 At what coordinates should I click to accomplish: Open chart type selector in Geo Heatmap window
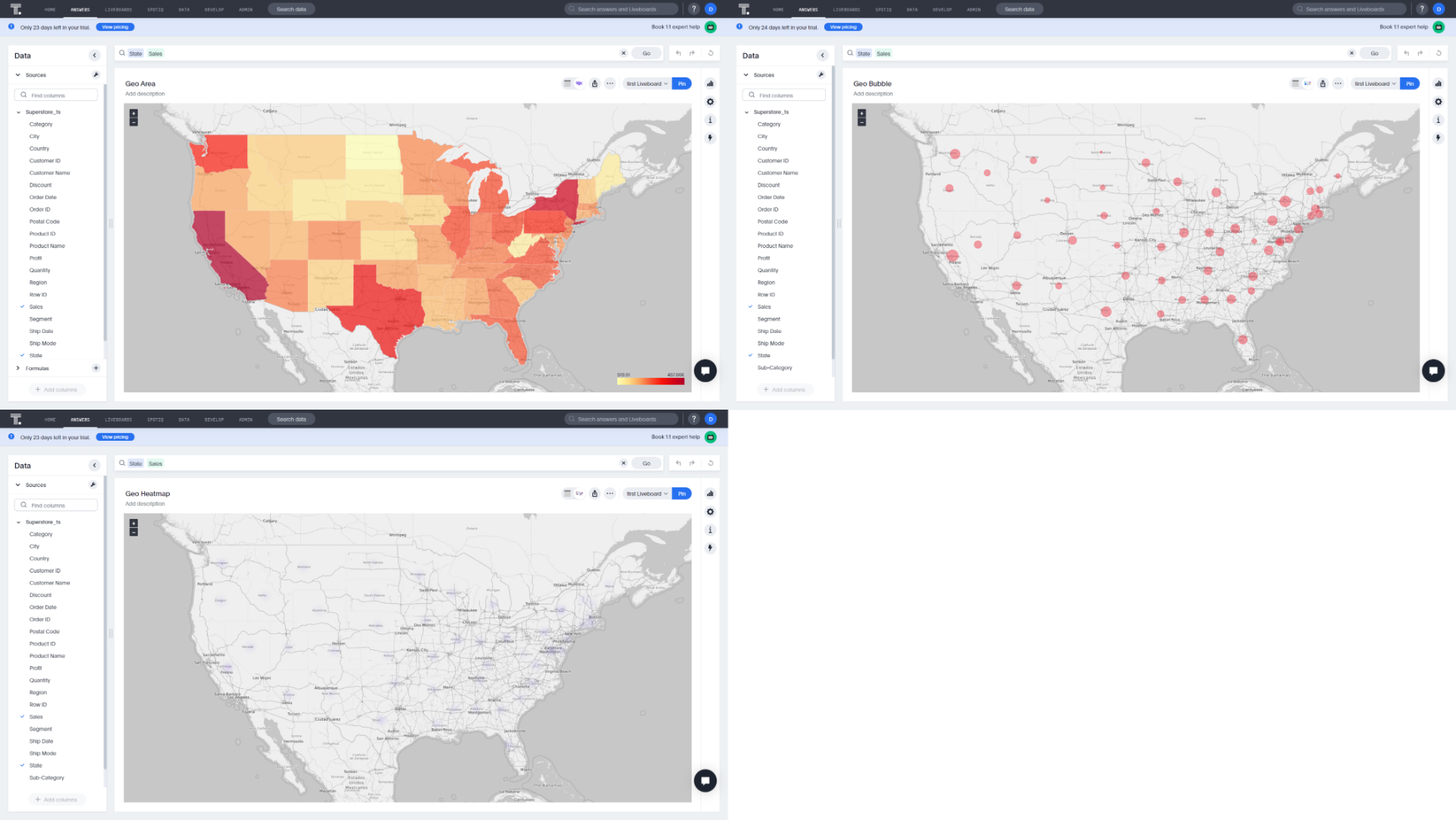click(710, 494)
